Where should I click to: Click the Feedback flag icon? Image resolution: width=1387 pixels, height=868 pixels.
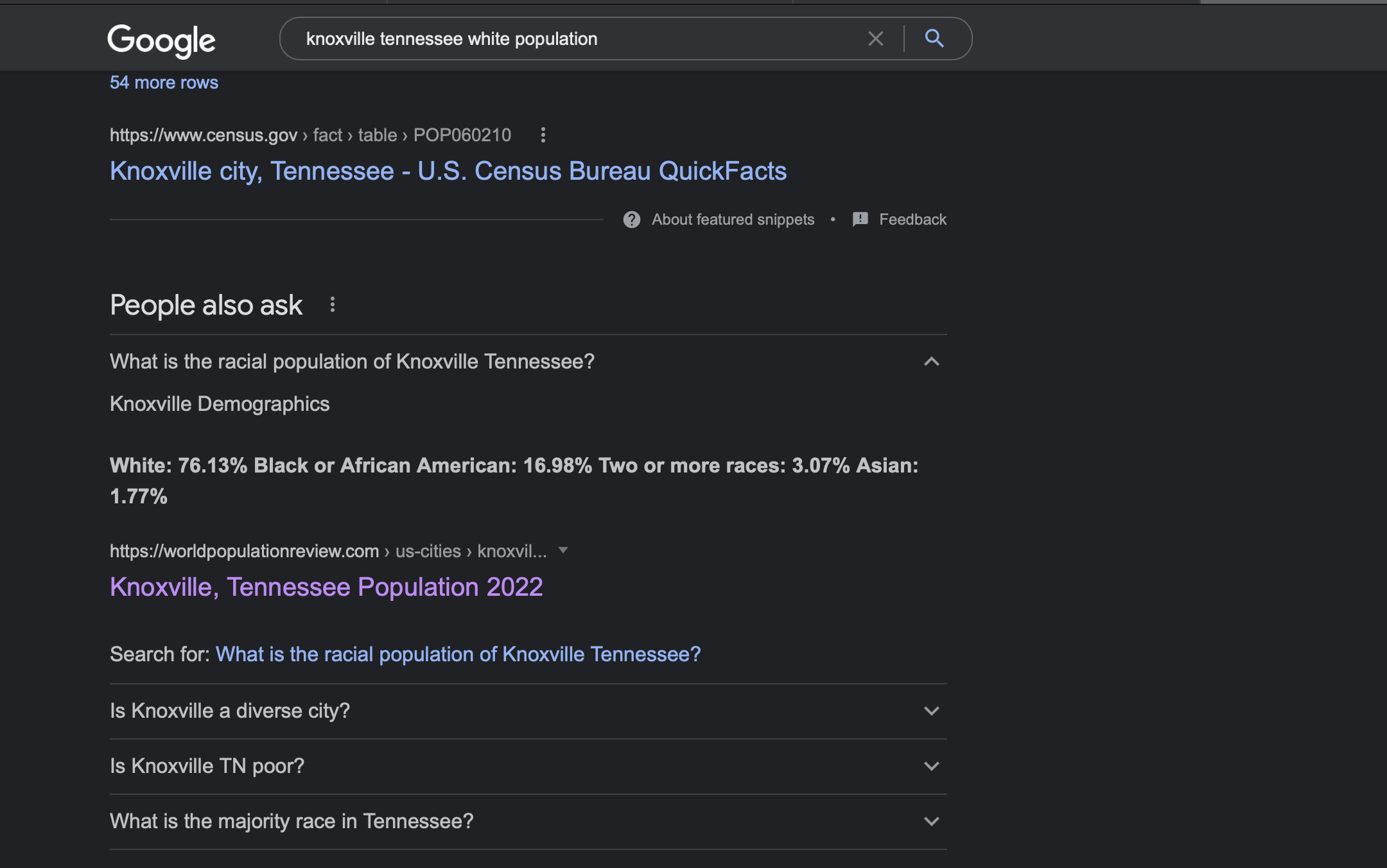(860, 220)
